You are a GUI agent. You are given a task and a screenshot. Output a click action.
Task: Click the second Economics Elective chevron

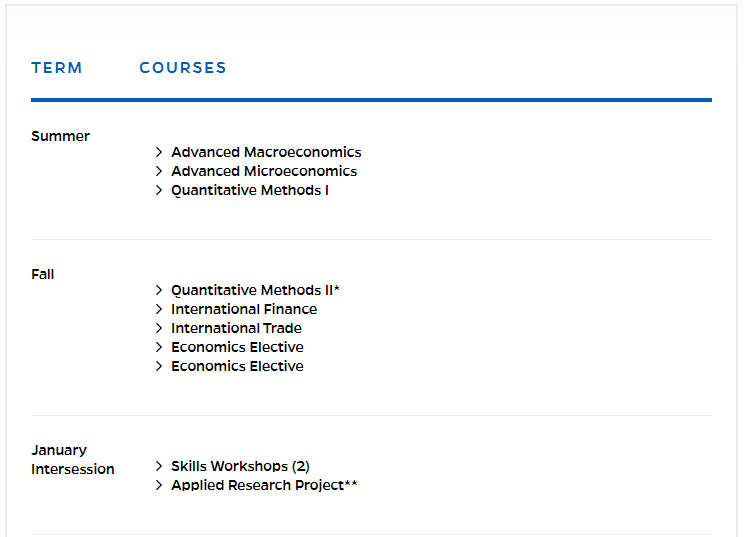[x=159, y=366]
